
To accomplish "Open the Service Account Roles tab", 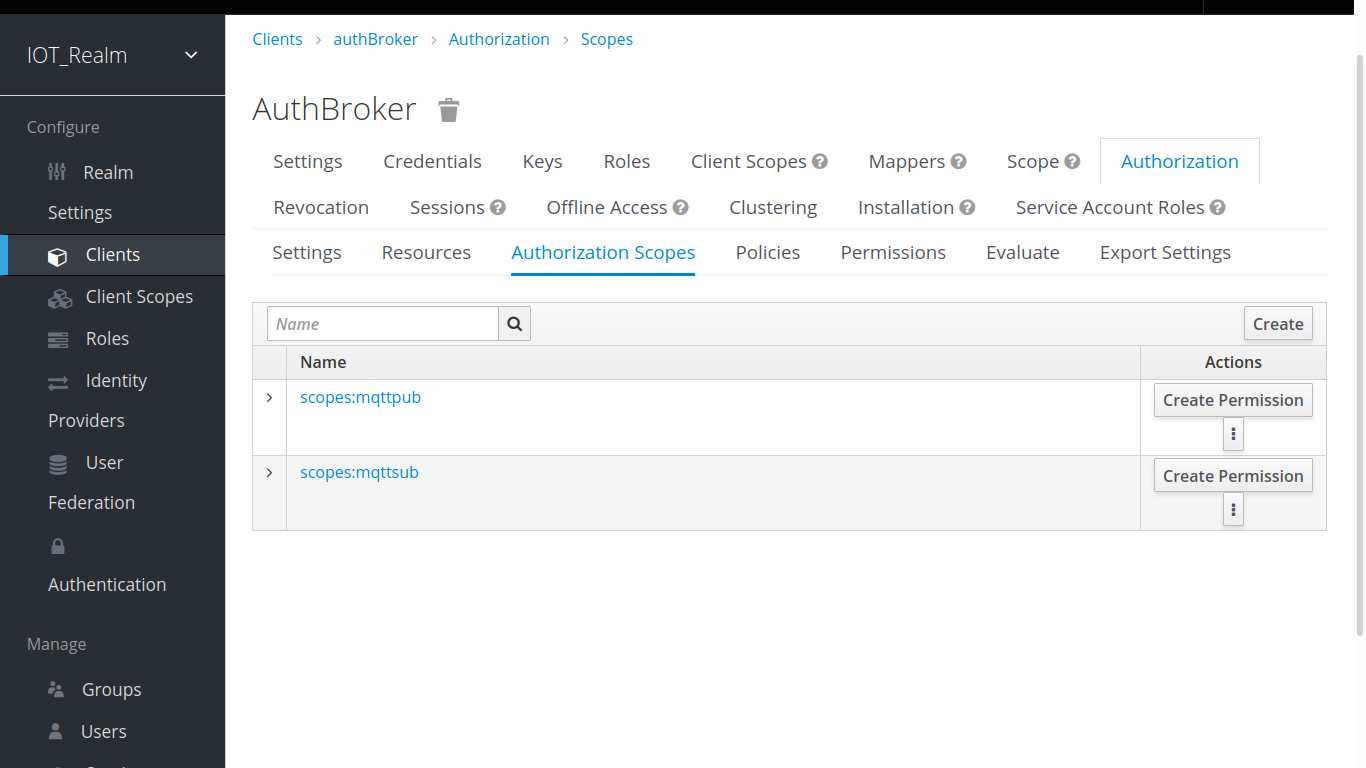I will (1110, 207).
